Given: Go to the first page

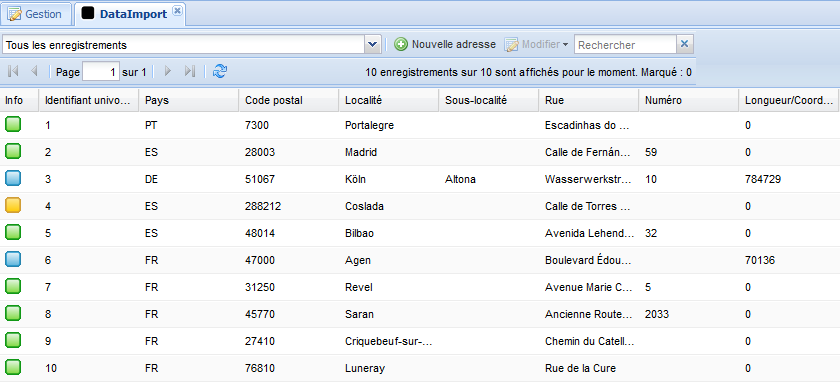Looking at the screenshot, I should point(13,71).
